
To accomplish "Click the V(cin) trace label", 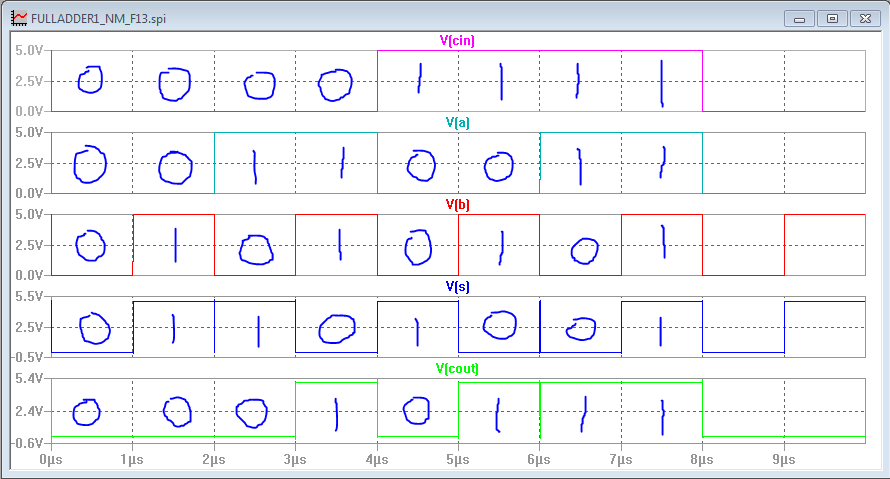I will pos(457,41).
